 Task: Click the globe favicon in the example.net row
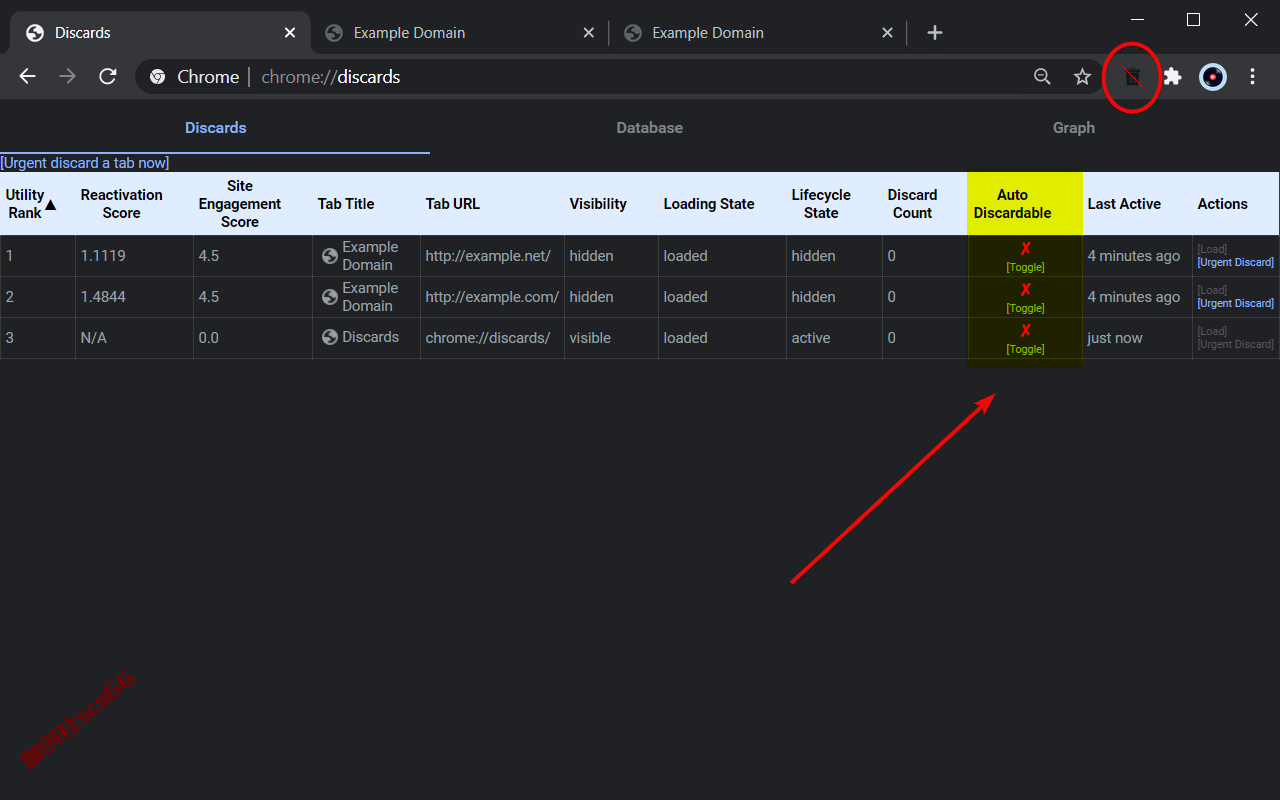pyautogui.click(x=330, y=256)
